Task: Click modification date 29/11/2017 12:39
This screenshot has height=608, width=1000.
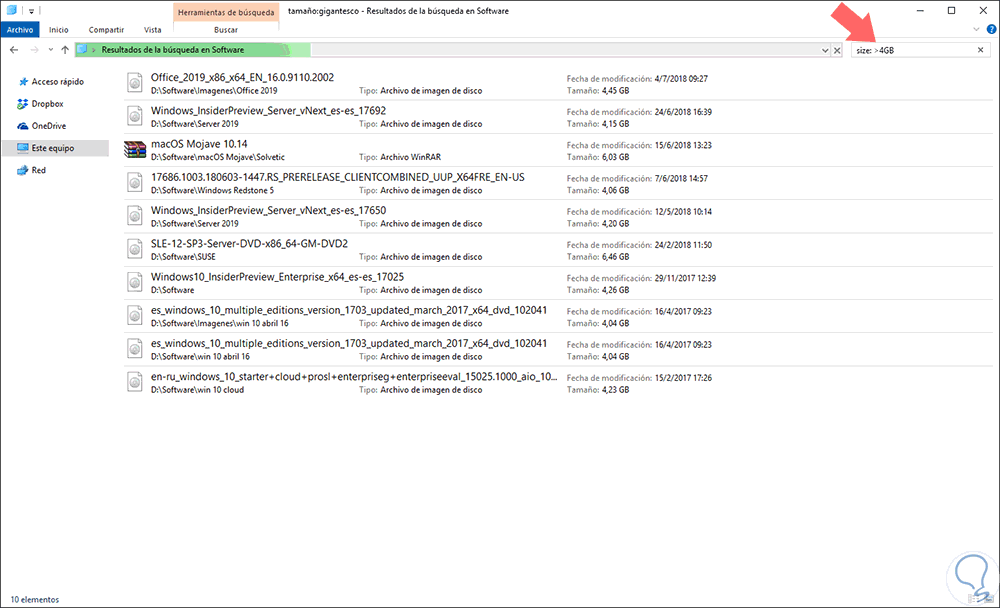Action: click(x=685, y=278)
